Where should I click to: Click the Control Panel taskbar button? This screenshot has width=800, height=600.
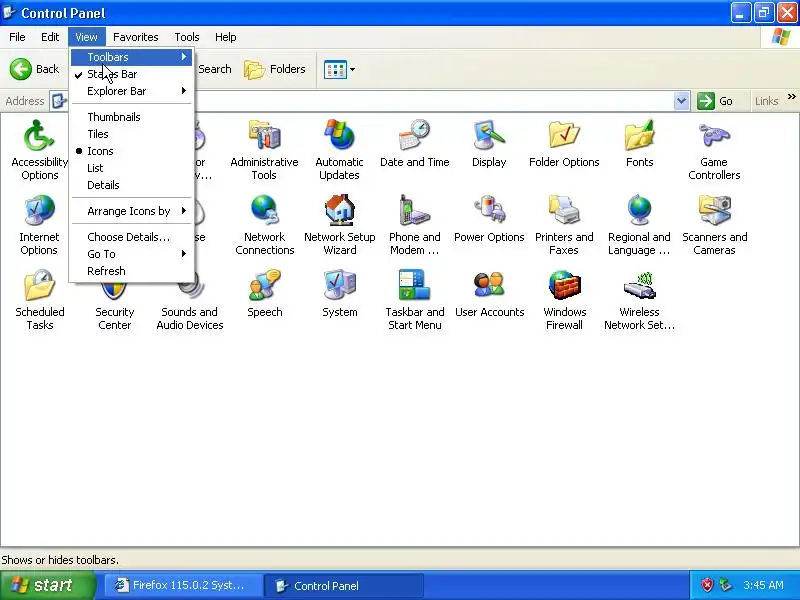tap(343, 585)
